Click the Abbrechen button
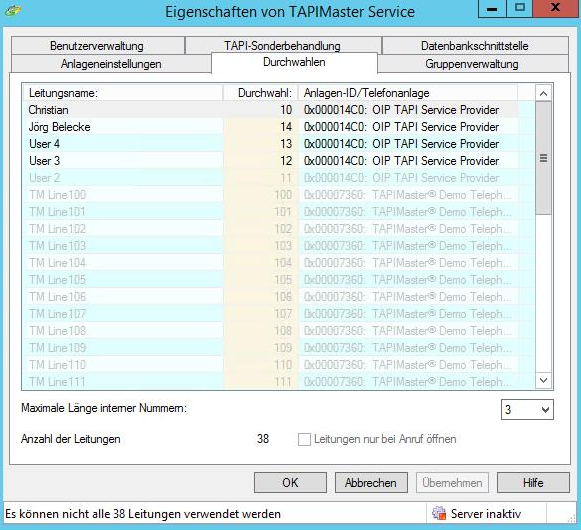 pos(371,483)
